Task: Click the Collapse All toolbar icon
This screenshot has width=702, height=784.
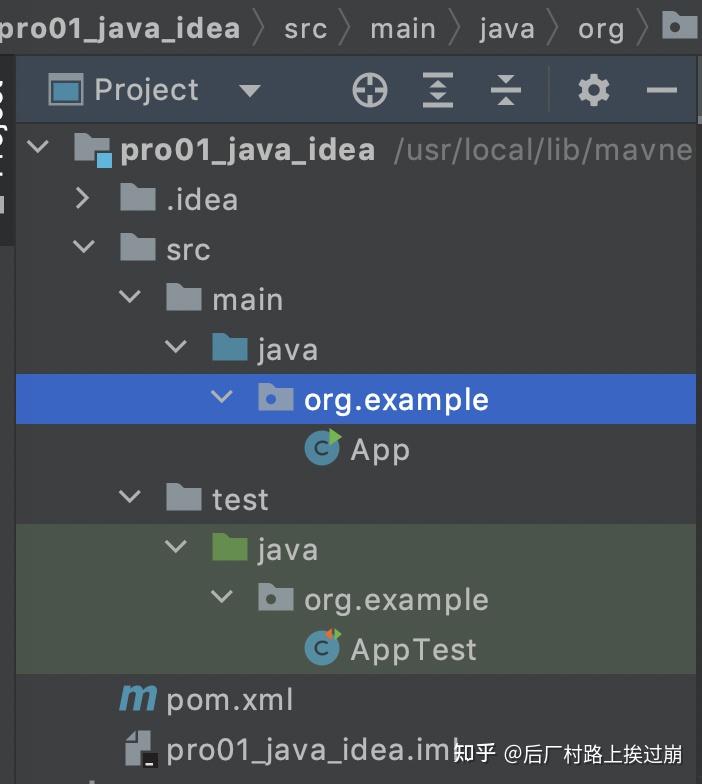Action: coord(506,91)
